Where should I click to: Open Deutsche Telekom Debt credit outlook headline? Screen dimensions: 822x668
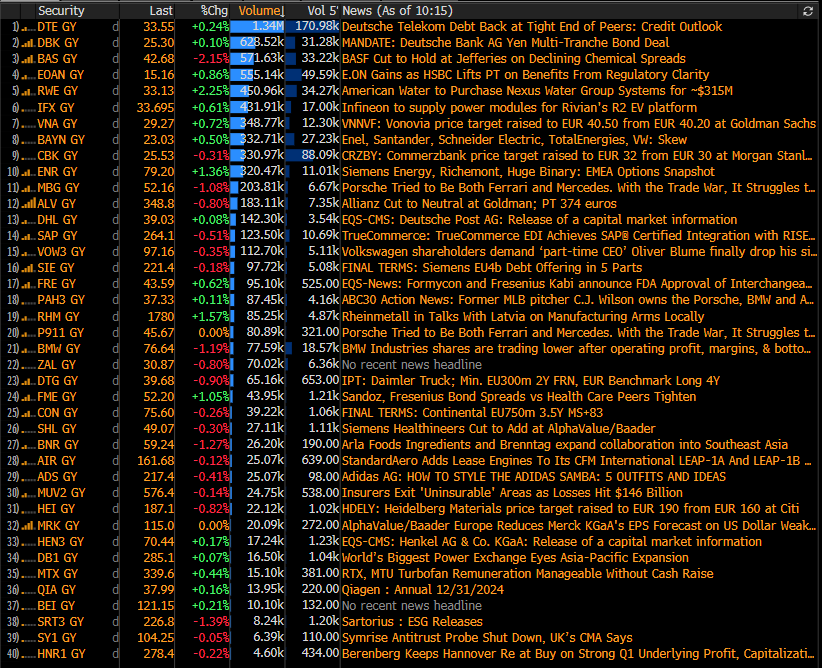click(532, 27)
